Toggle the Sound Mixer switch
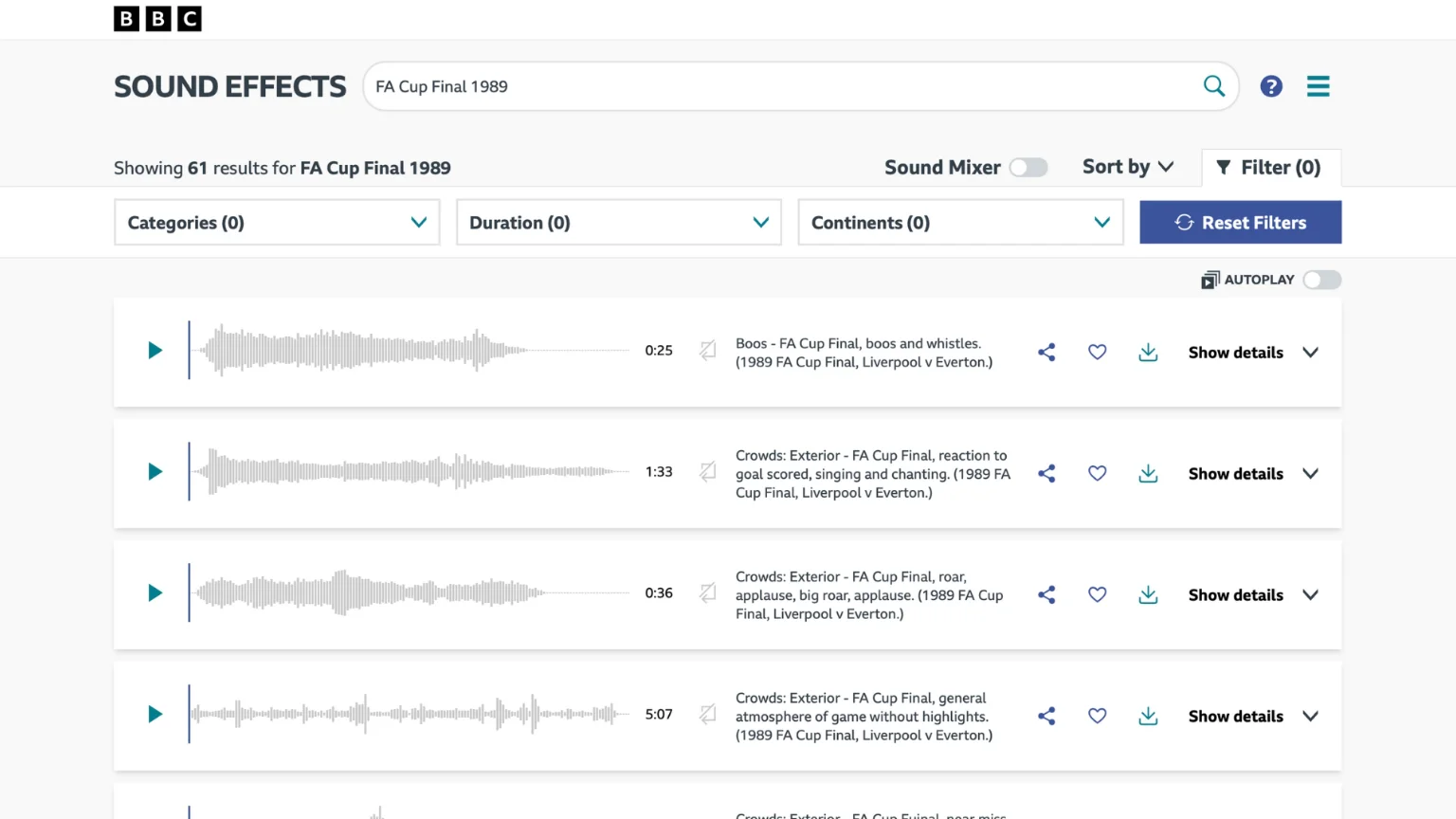This screenshot has width=1456, height=819. (1028, 168)
